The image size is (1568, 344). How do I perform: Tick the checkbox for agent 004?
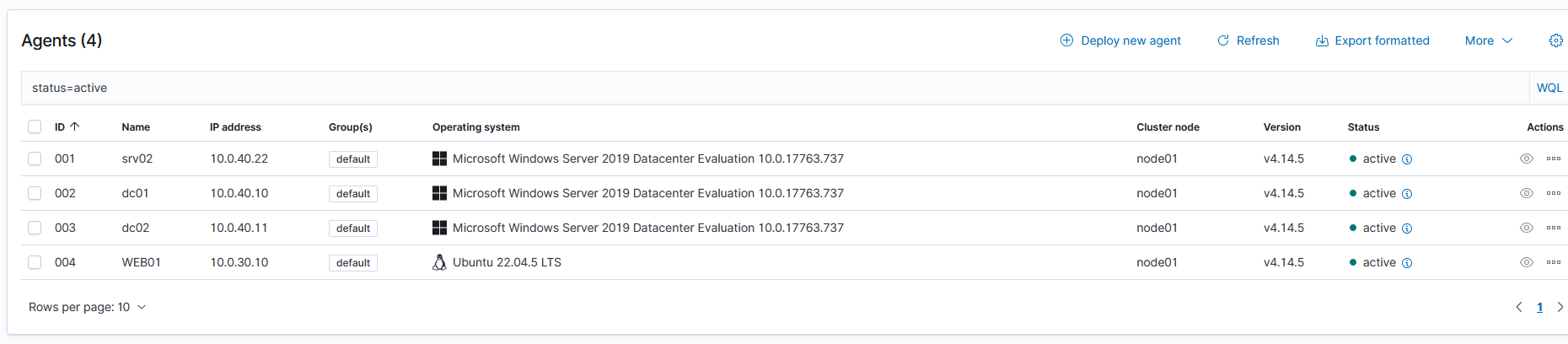click(35, 262)
